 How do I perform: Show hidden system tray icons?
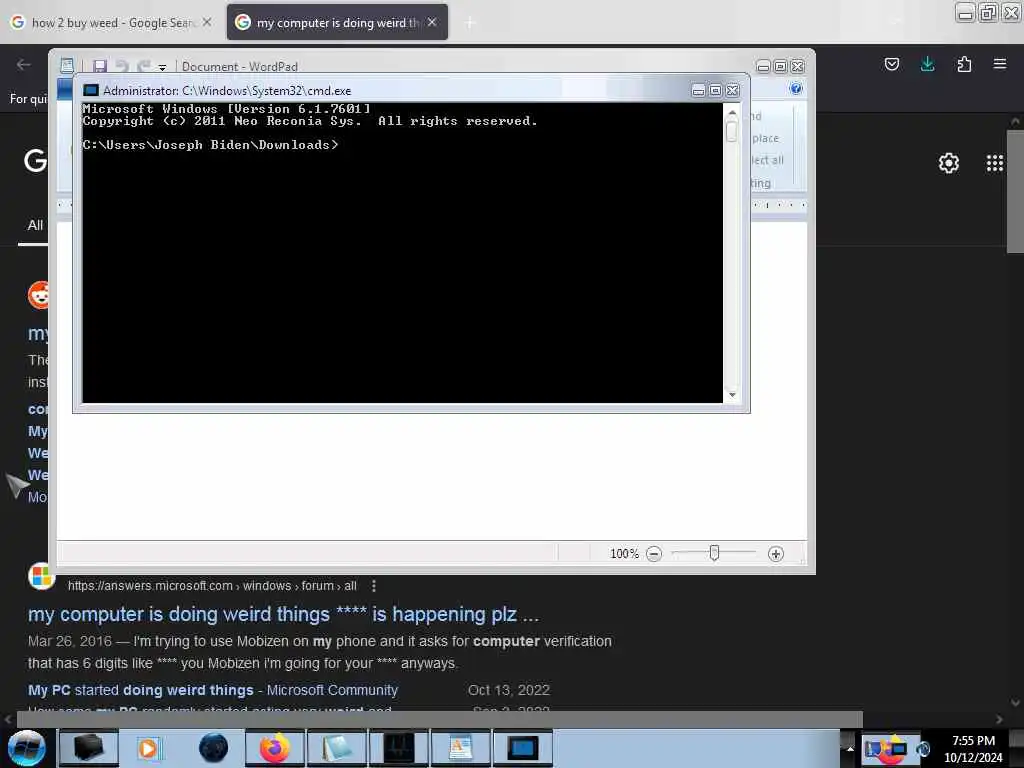point(850,748)
